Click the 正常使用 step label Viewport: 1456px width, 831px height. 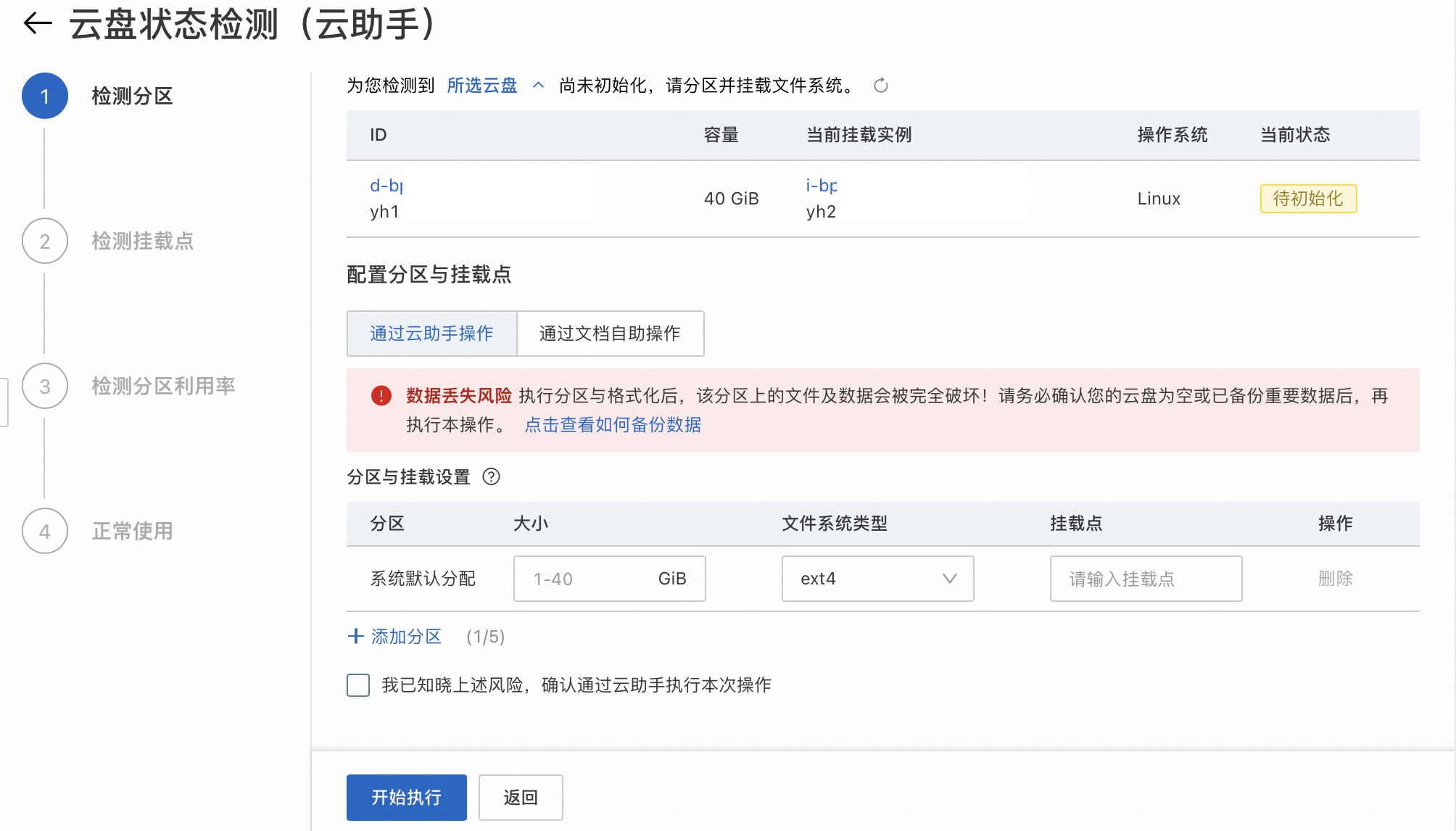(132, 531)
